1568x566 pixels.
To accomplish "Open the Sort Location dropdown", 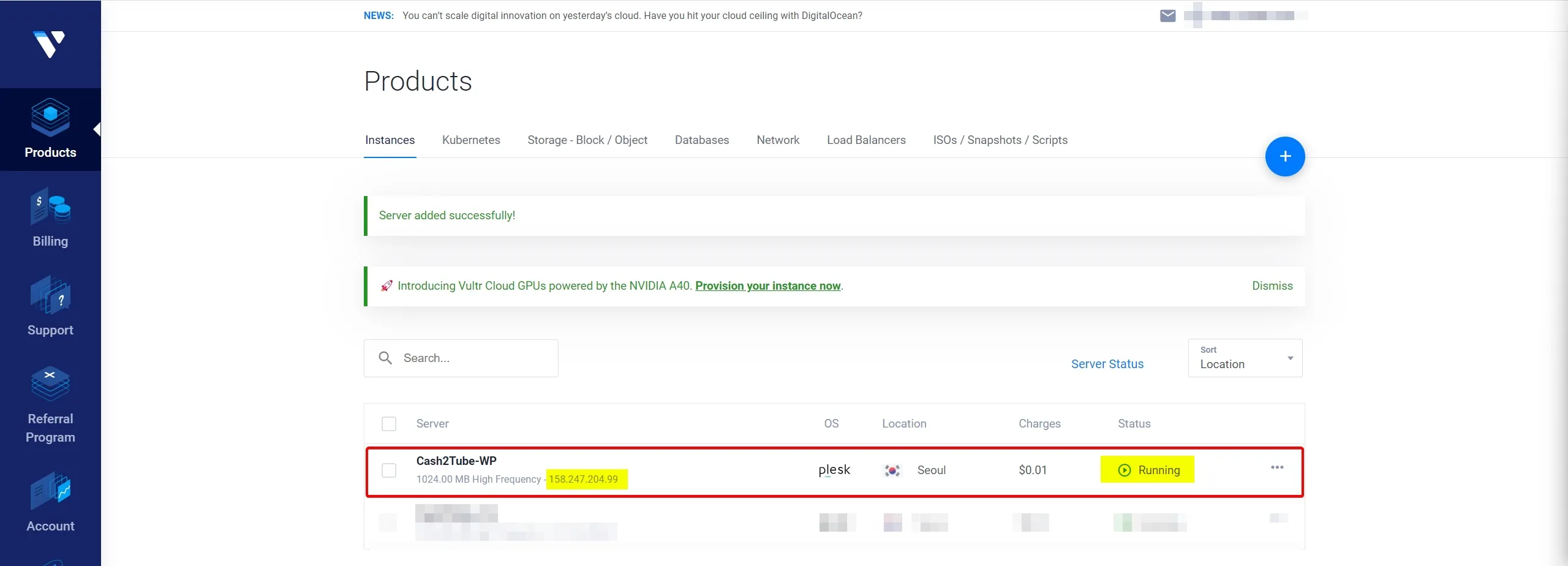I will pyautogui.click(x=1245, y=358).
